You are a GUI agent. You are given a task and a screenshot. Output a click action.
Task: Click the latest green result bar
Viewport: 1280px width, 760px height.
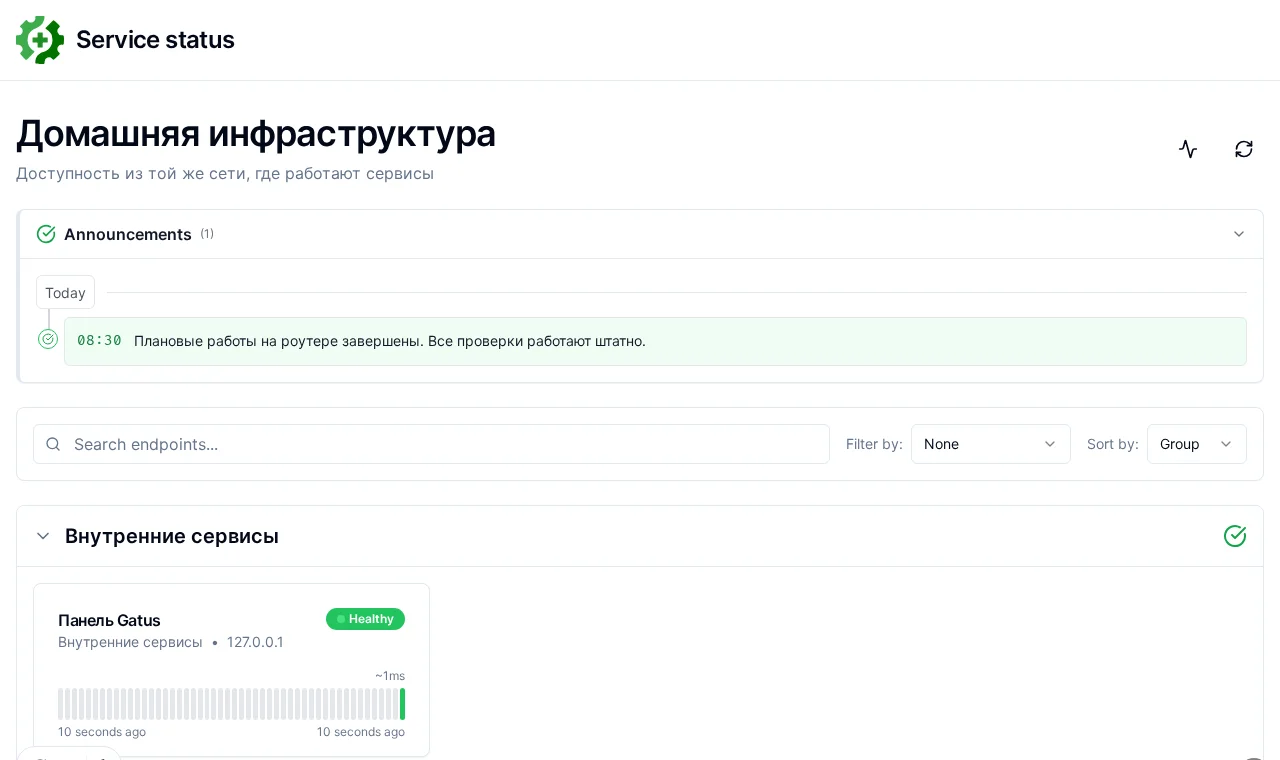pyautogui.click(x=402, y=704)
